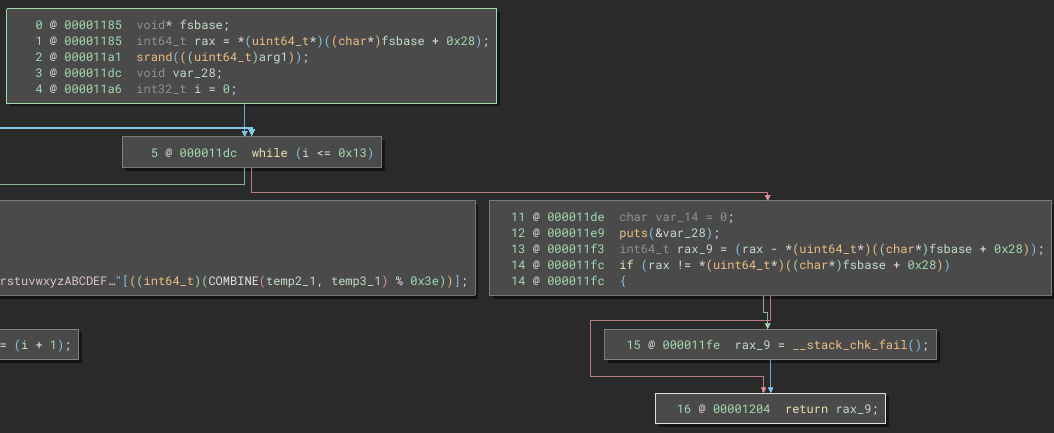The height and width of the screenshot is (433, 1054).
Task: Click the puts(&var_28) call
Action: pos(670,233)
